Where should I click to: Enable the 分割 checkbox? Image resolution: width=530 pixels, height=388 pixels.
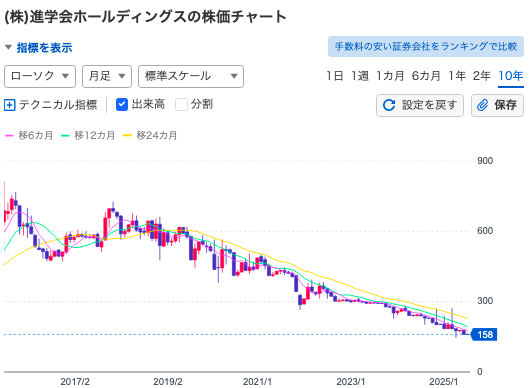tap(181, 104)
